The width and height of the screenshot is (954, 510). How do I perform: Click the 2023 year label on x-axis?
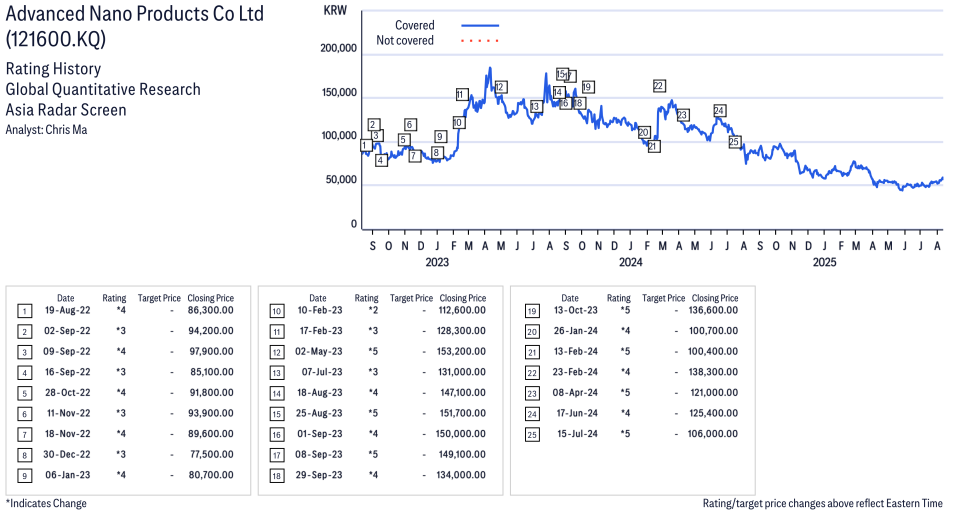point(437,262)
